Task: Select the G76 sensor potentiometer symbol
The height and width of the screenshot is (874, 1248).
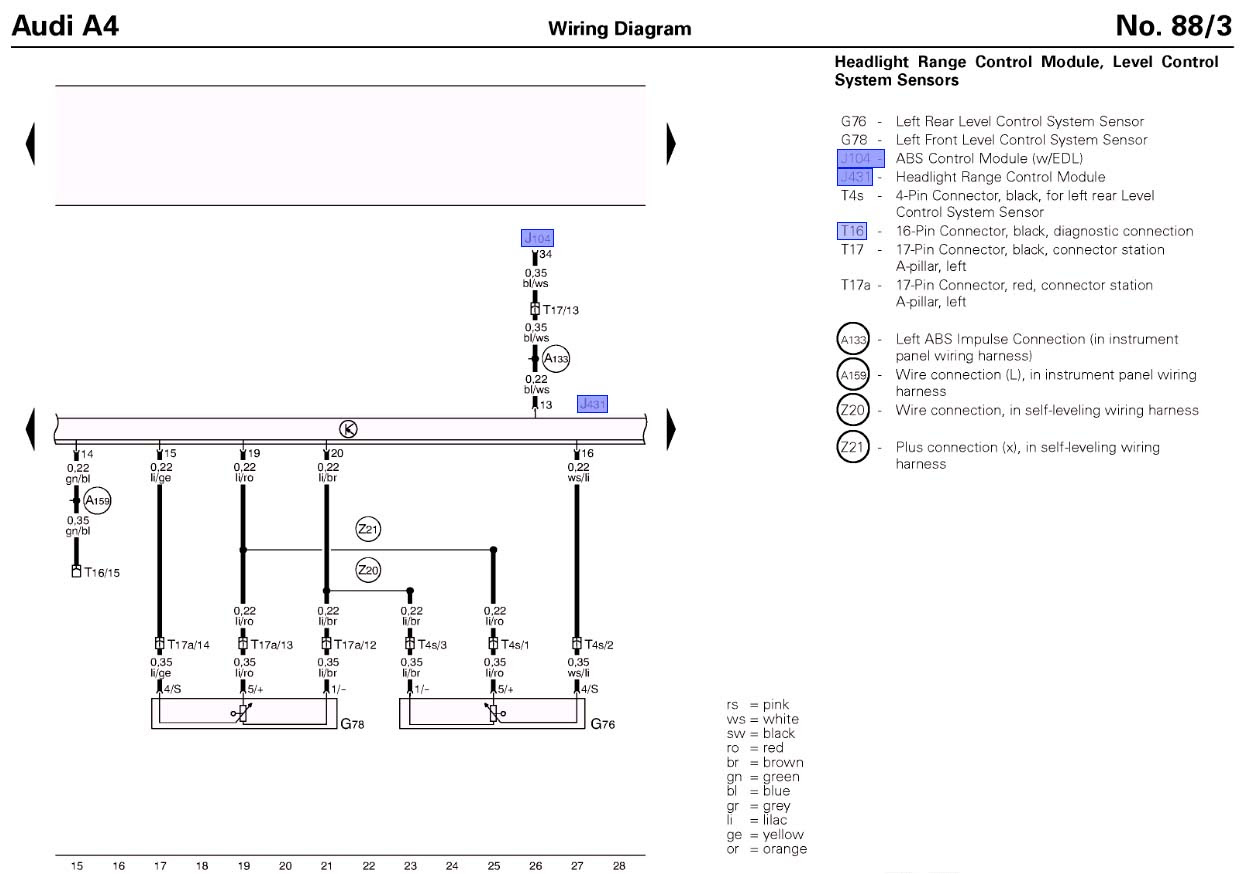Action: point(492,713)
